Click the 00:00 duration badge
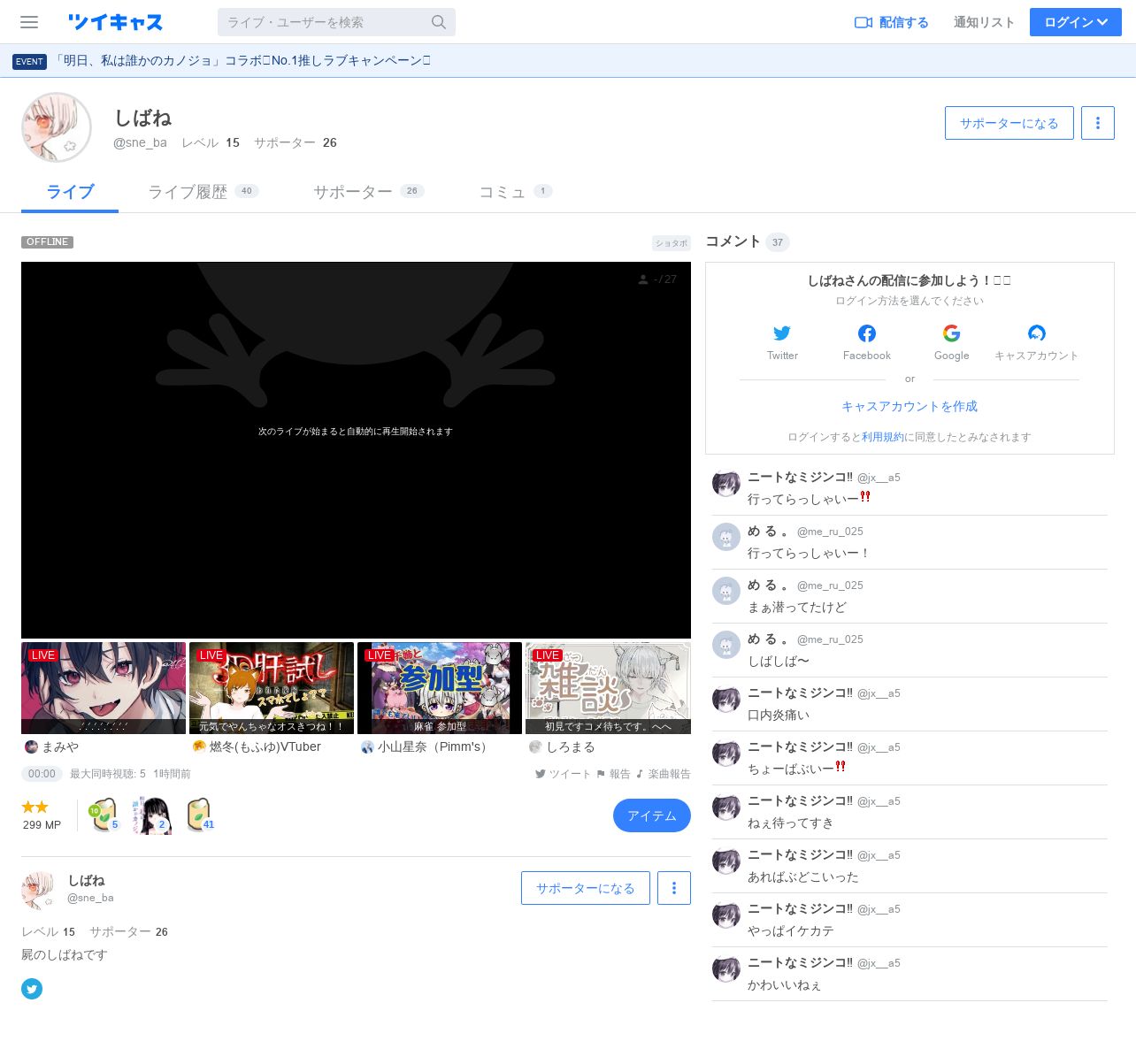 point(42,774)
